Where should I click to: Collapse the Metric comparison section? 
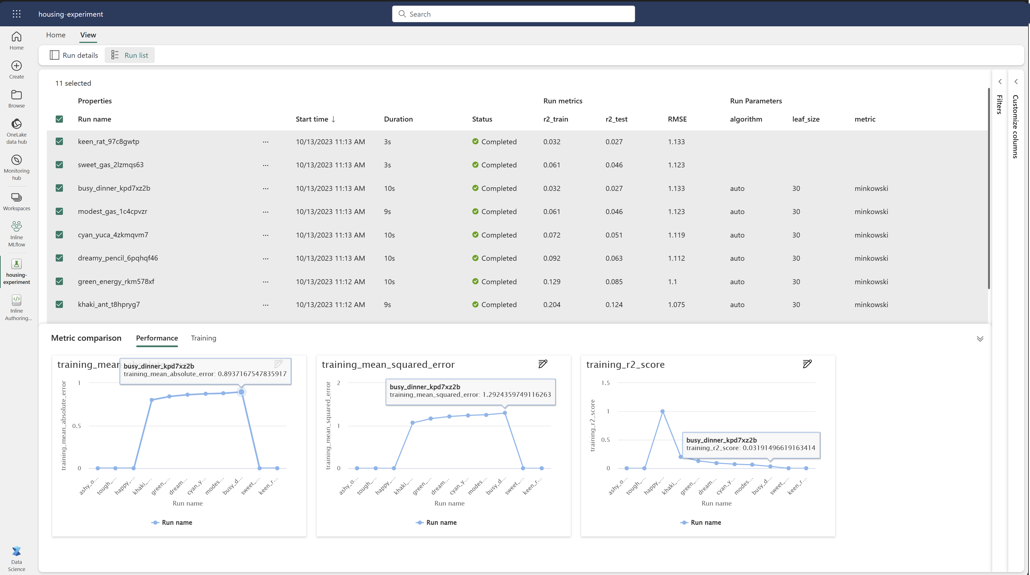(x=979, y=339)
